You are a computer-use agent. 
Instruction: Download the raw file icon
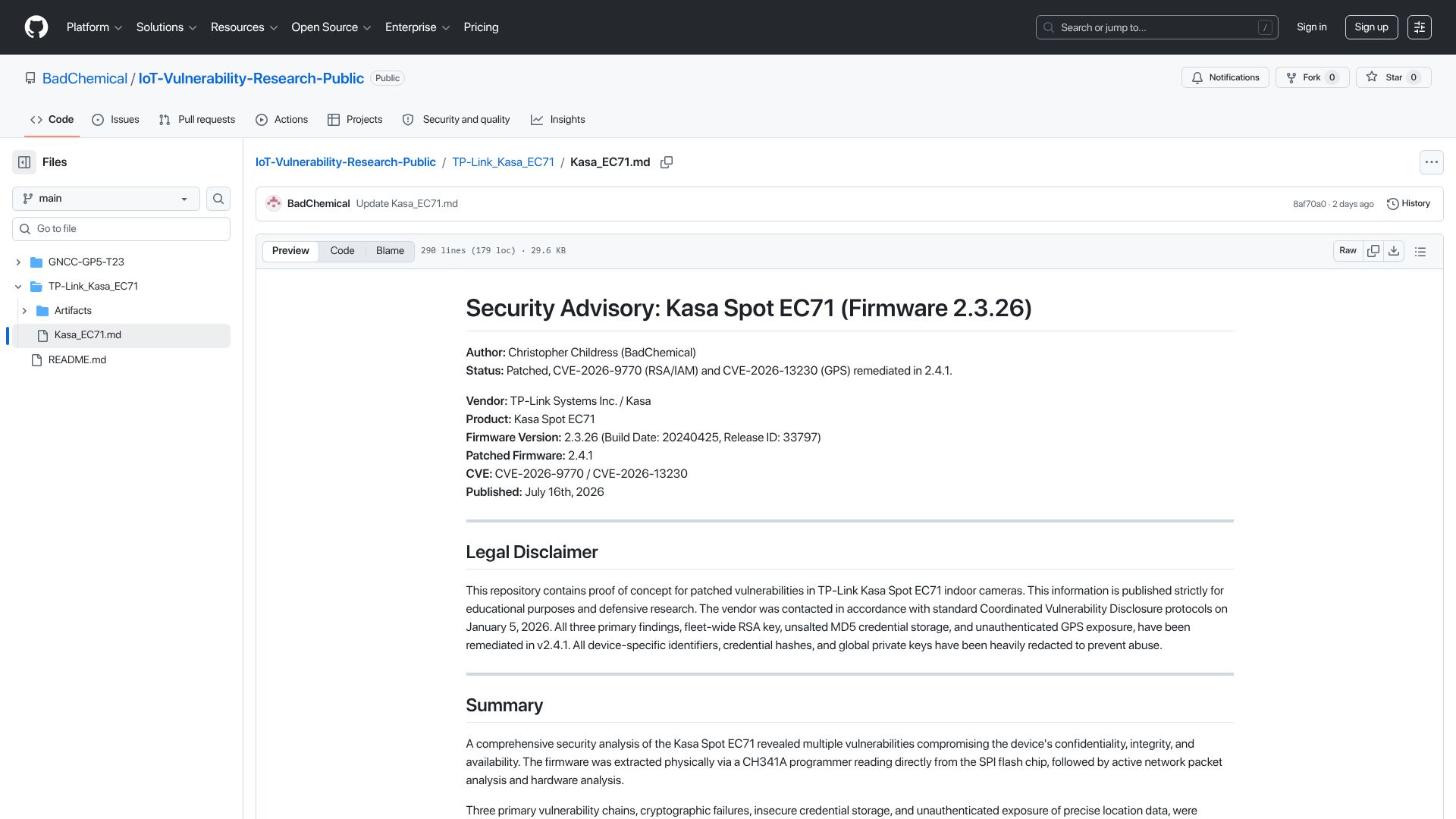1394,251
